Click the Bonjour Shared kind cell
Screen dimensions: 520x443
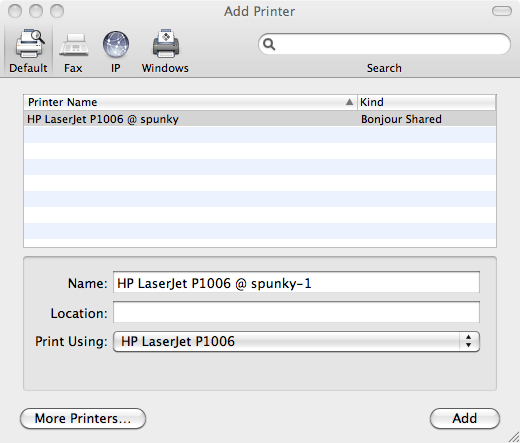pos(401,119)
